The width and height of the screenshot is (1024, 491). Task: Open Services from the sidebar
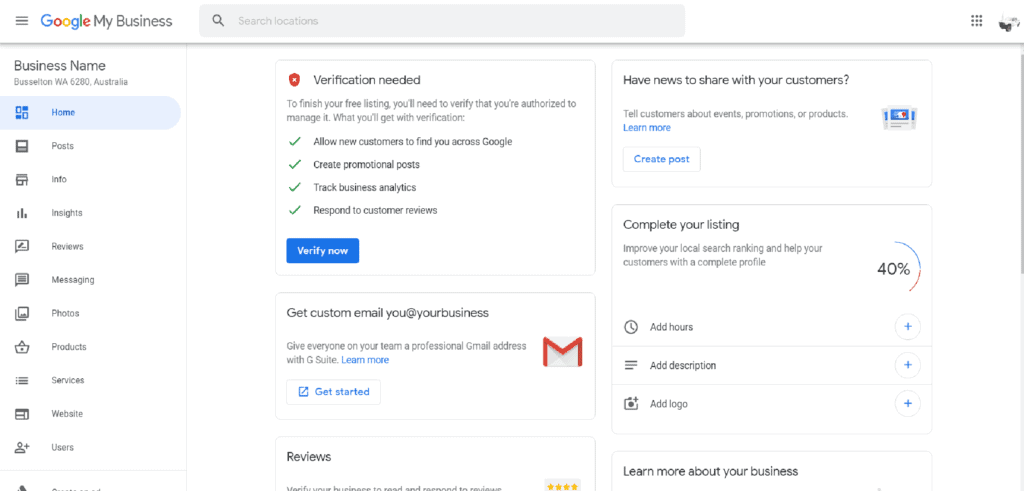90,380
